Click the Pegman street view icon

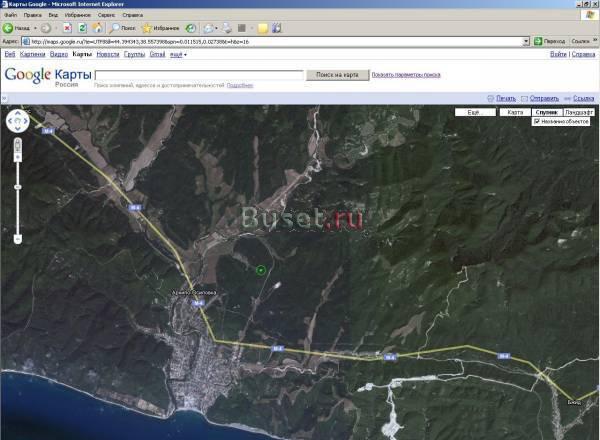tap(18, 145)
